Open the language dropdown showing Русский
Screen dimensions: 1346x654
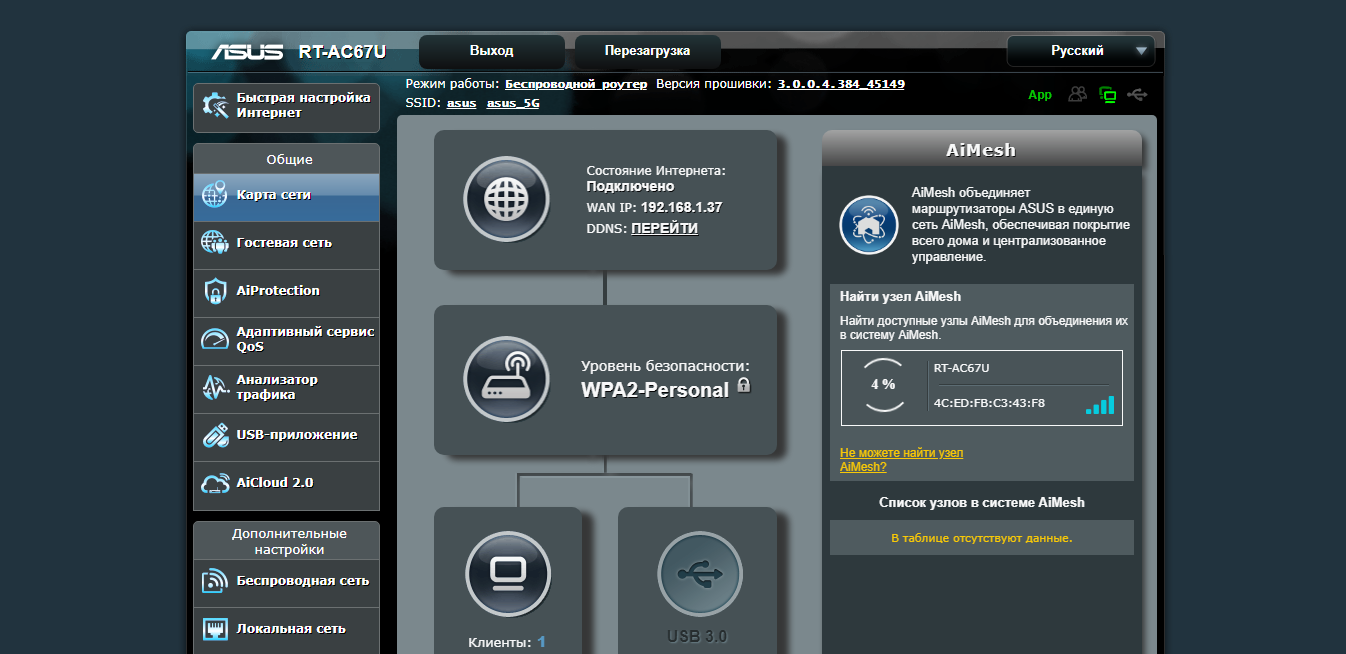click(x=1081, y=51)
